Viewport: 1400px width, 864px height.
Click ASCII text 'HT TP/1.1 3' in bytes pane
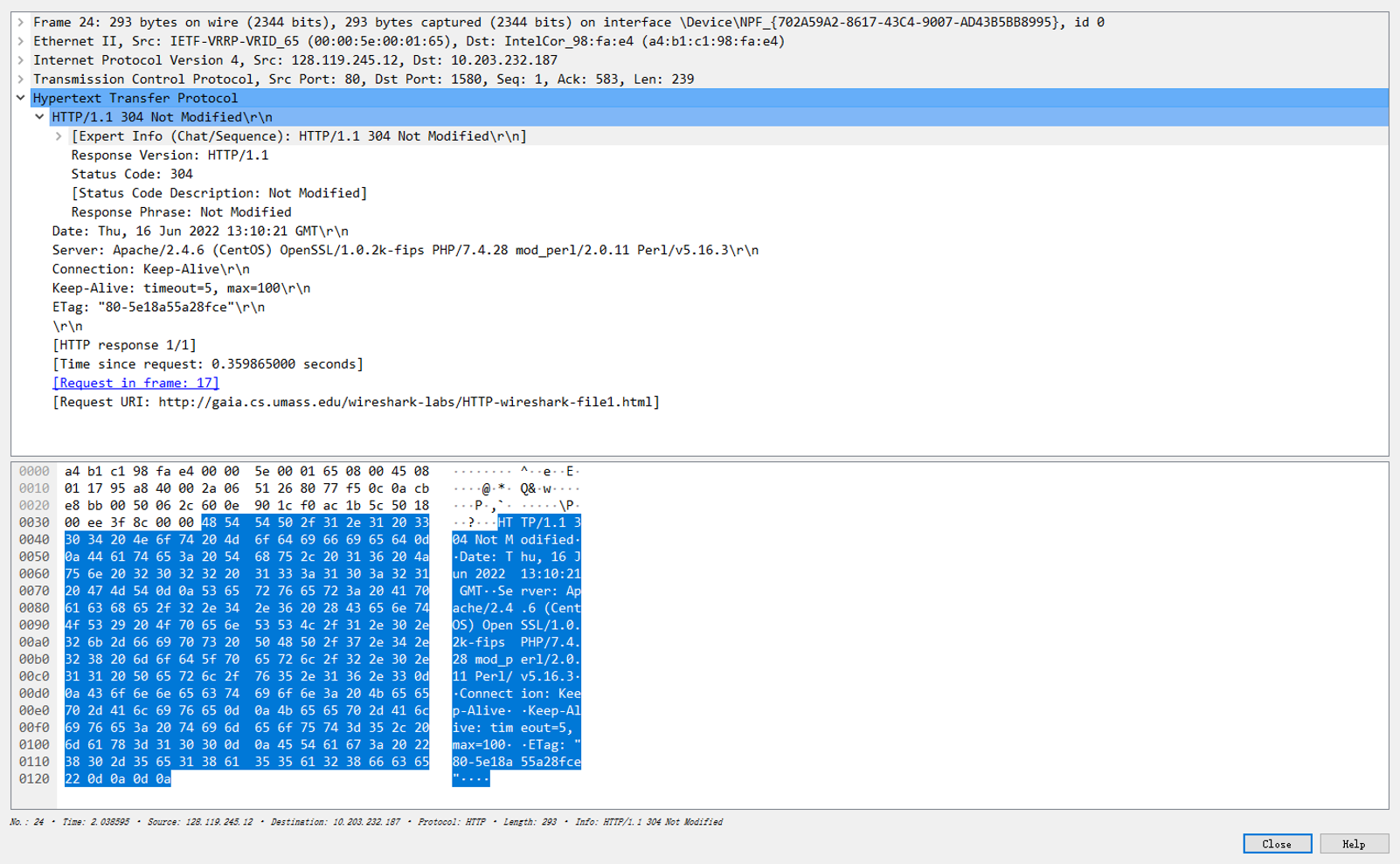click(539, 522)
